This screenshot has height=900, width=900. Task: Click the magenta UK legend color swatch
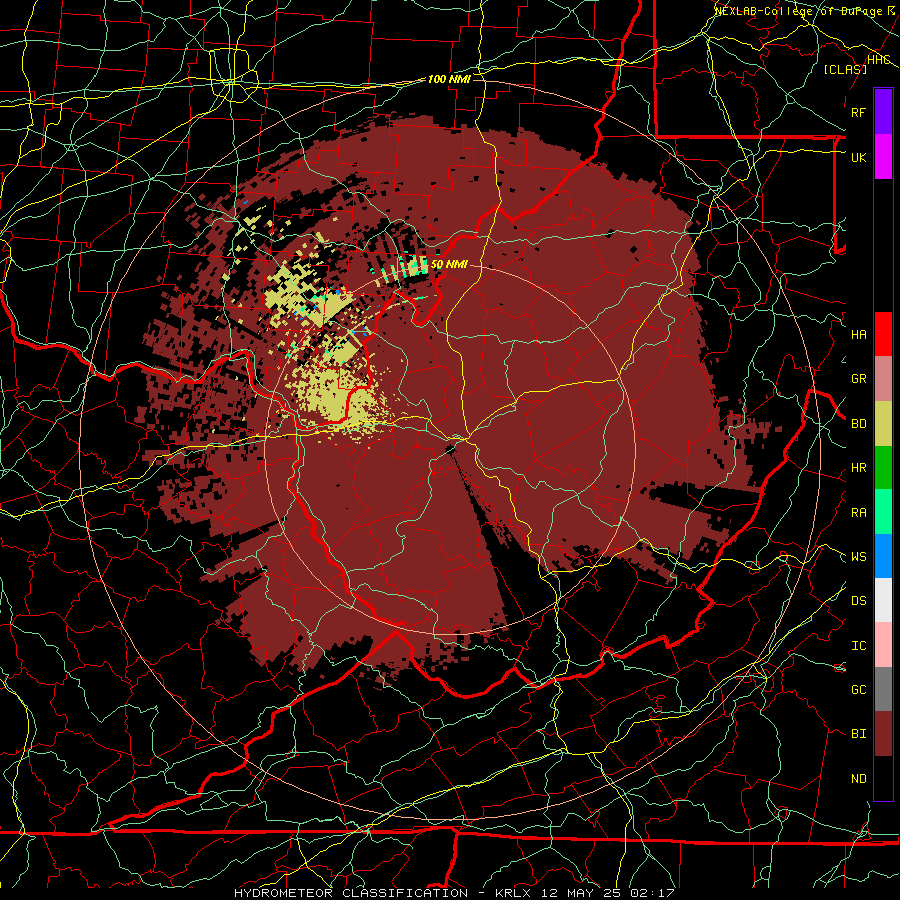pos(883,157)
